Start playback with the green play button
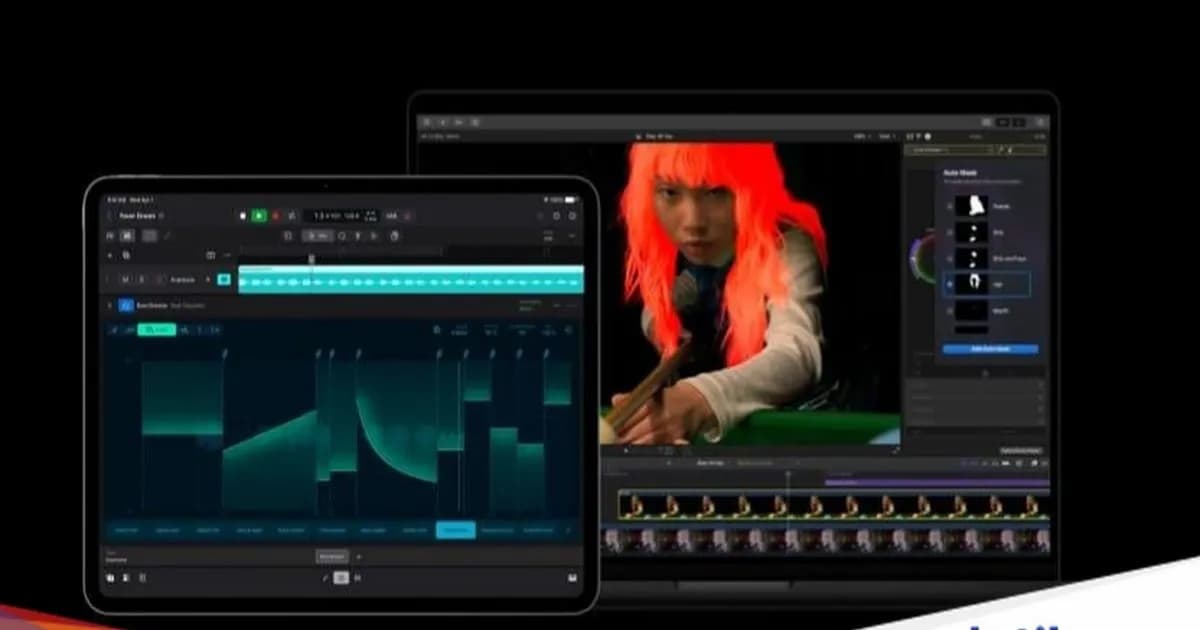This screenshot has width=1200, height=630. [x=259, y=215]
